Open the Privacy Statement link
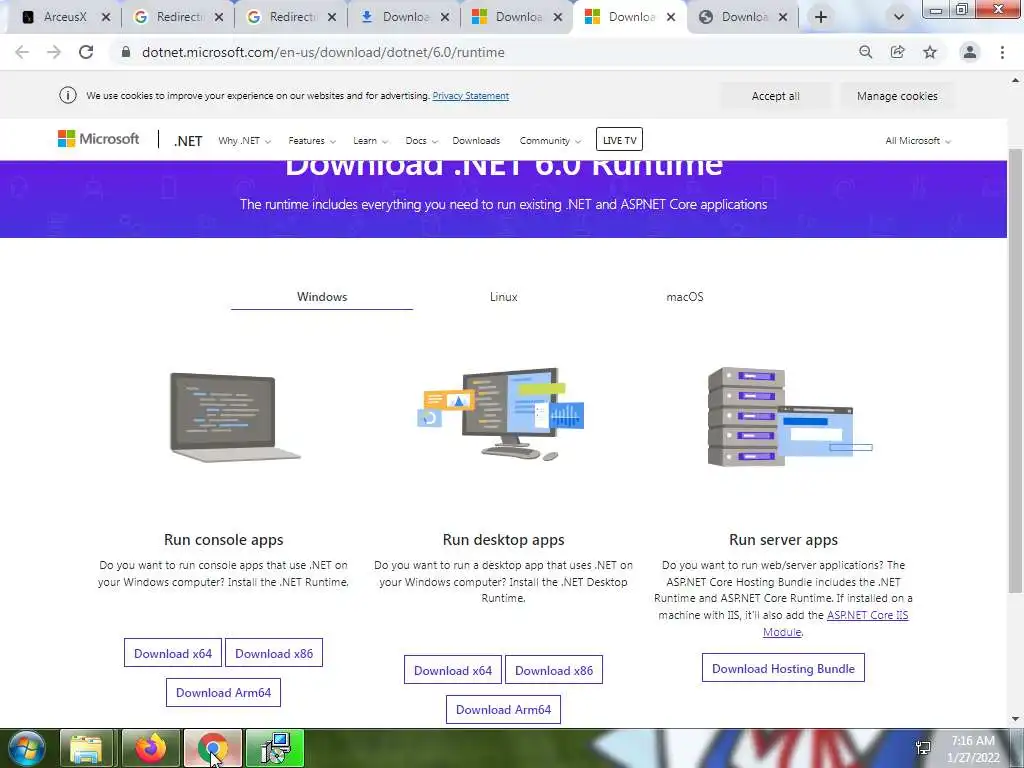 [470, 95]
